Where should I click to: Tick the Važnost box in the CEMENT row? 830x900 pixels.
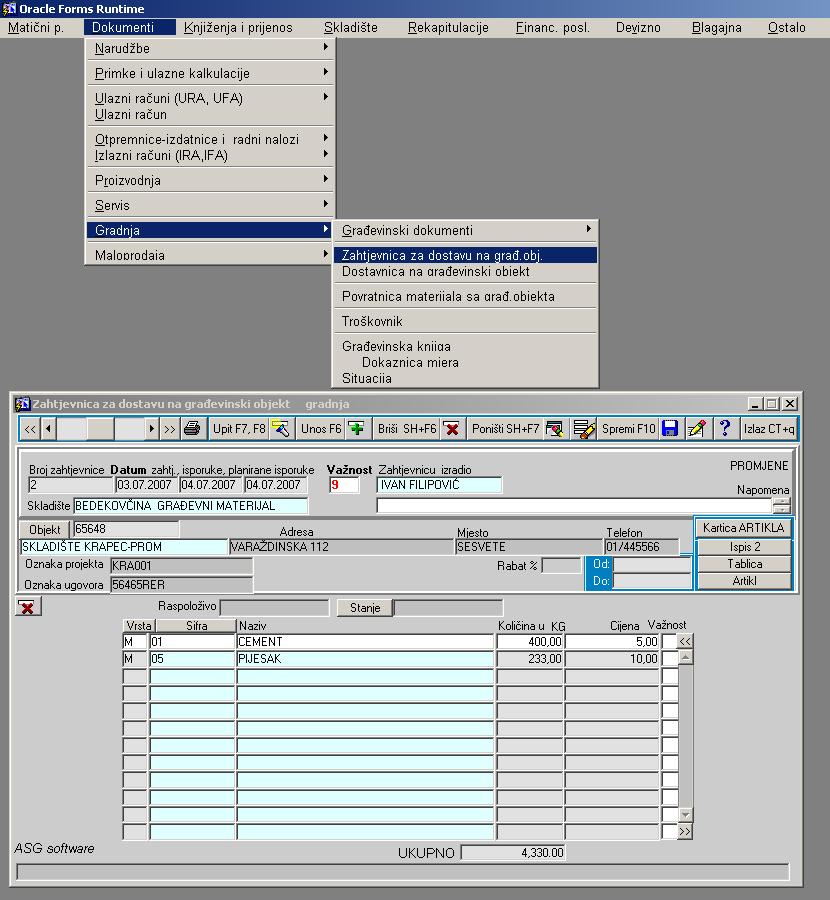(669, 641)
